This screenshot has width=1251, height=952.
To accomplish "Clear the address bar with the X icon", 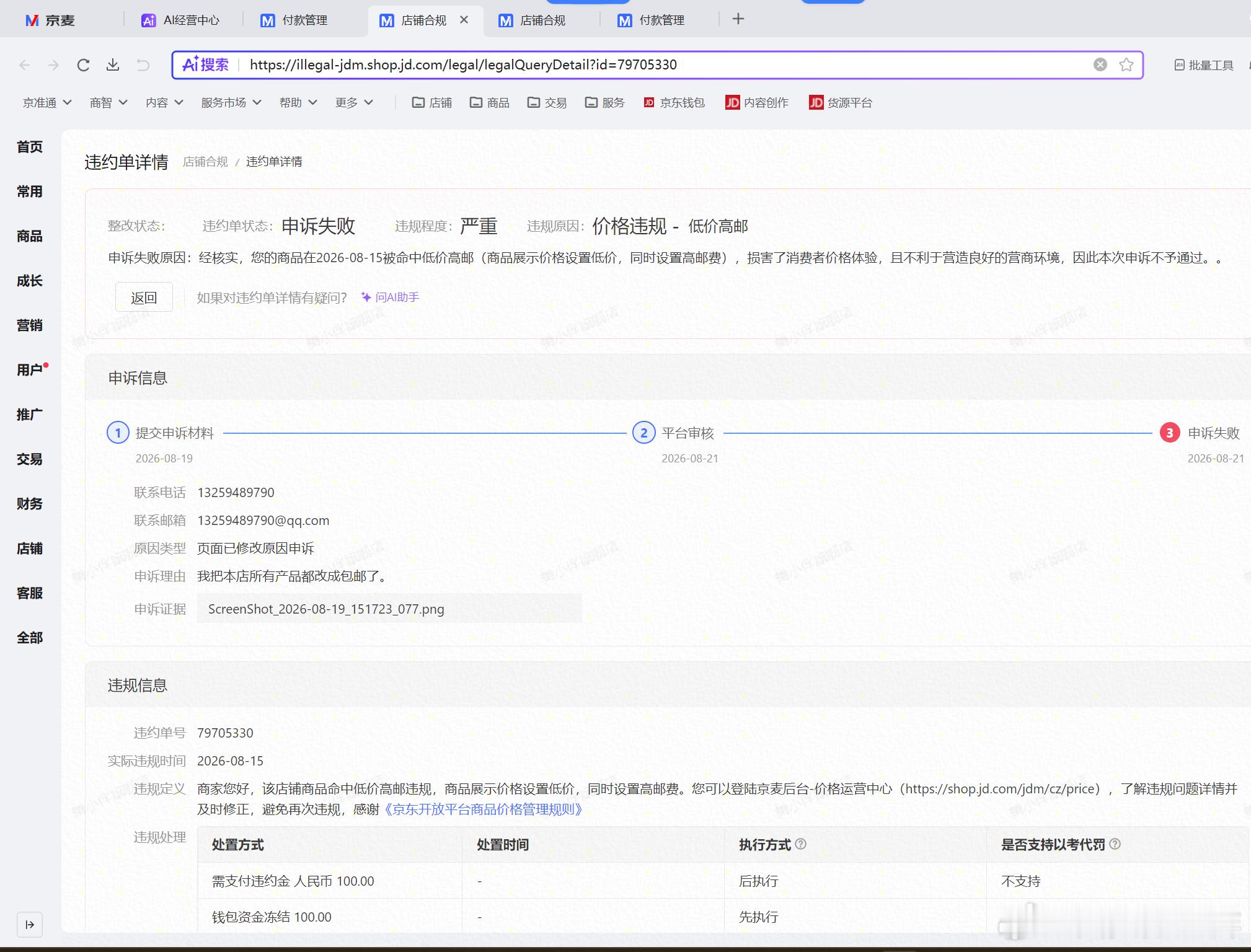I will coord(1100,64).
